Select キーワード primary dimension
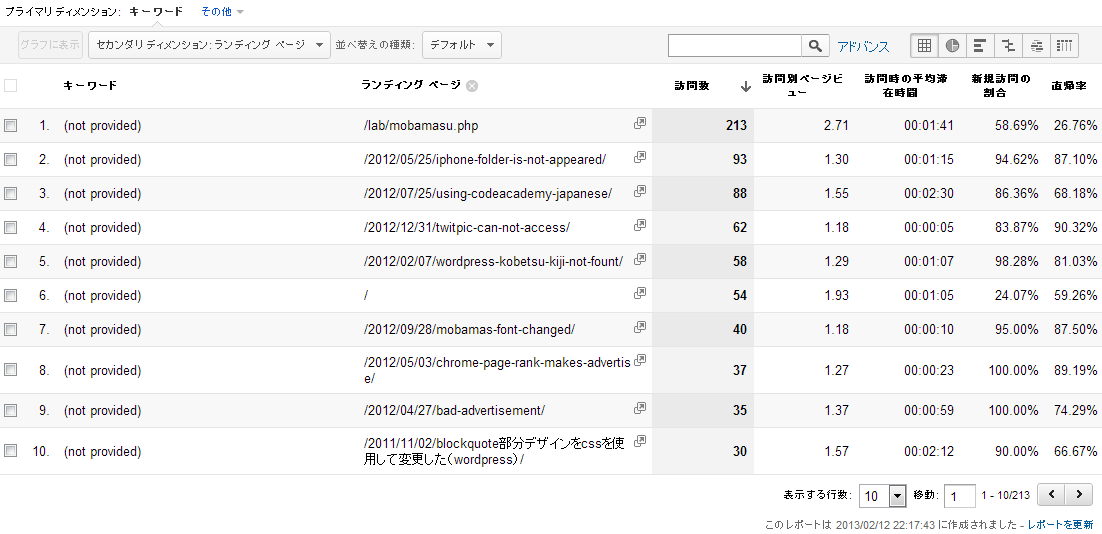This screenshot has width=1102, height=534. [x=155, y=12]
